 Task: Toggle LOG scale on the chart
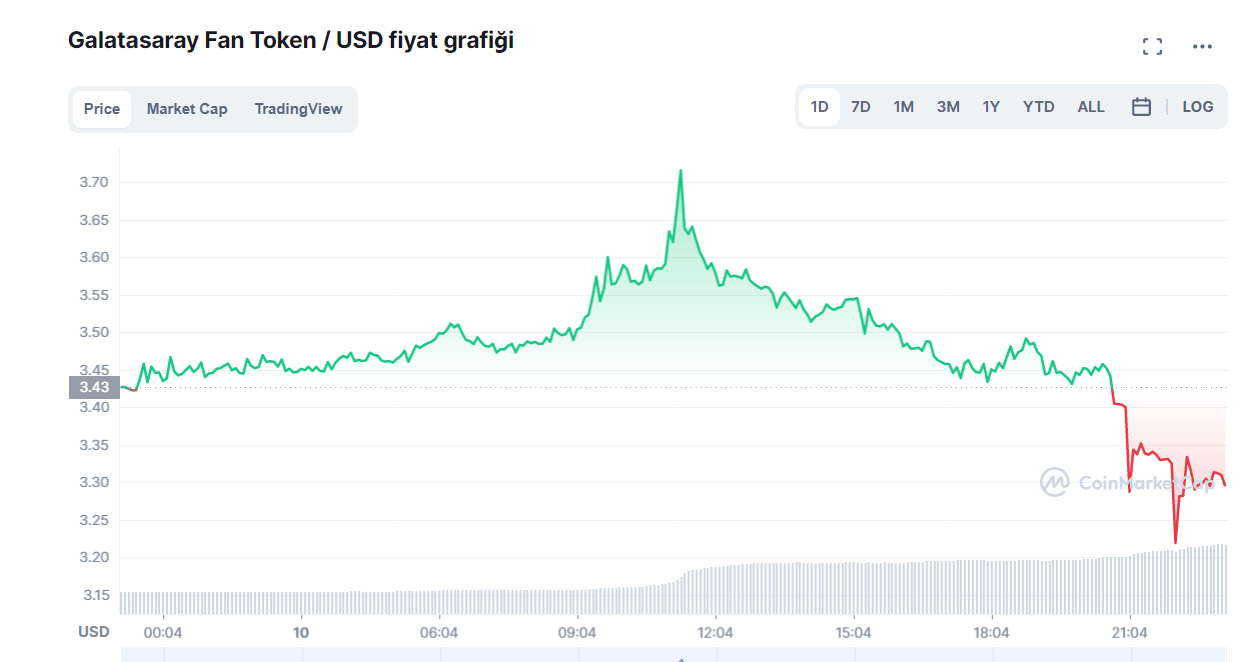click(1197, 107)
